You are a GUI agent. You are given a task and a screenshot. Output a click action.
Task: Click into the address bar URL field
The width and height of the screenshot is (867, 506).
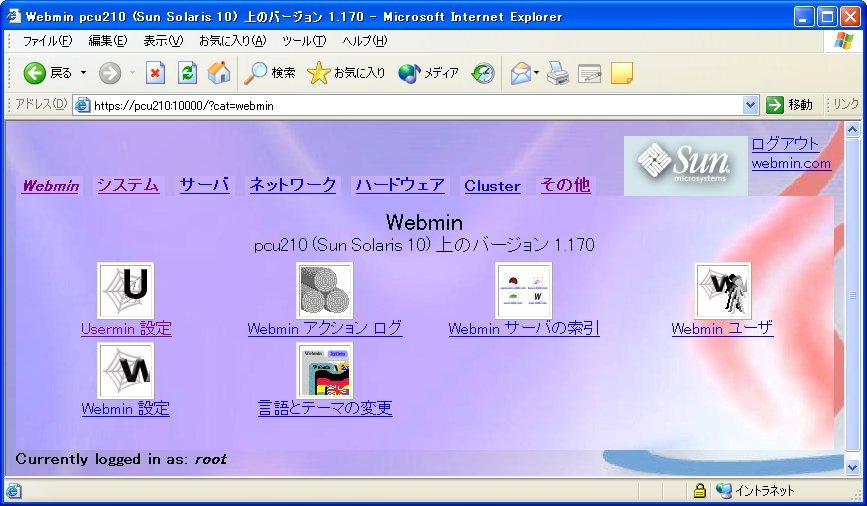pyautogui.click(x=415, y=105)
